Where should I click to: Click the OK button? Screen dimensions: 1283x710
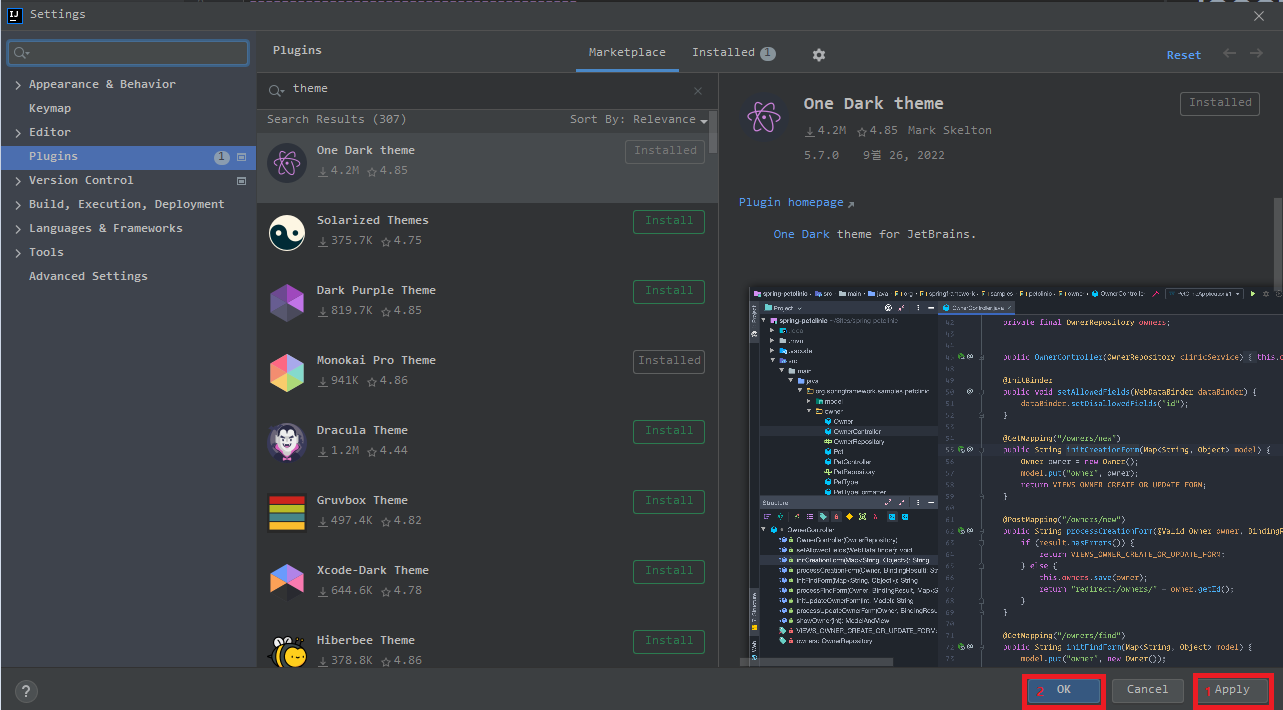pyautogui.click(x=1064, y=690)
